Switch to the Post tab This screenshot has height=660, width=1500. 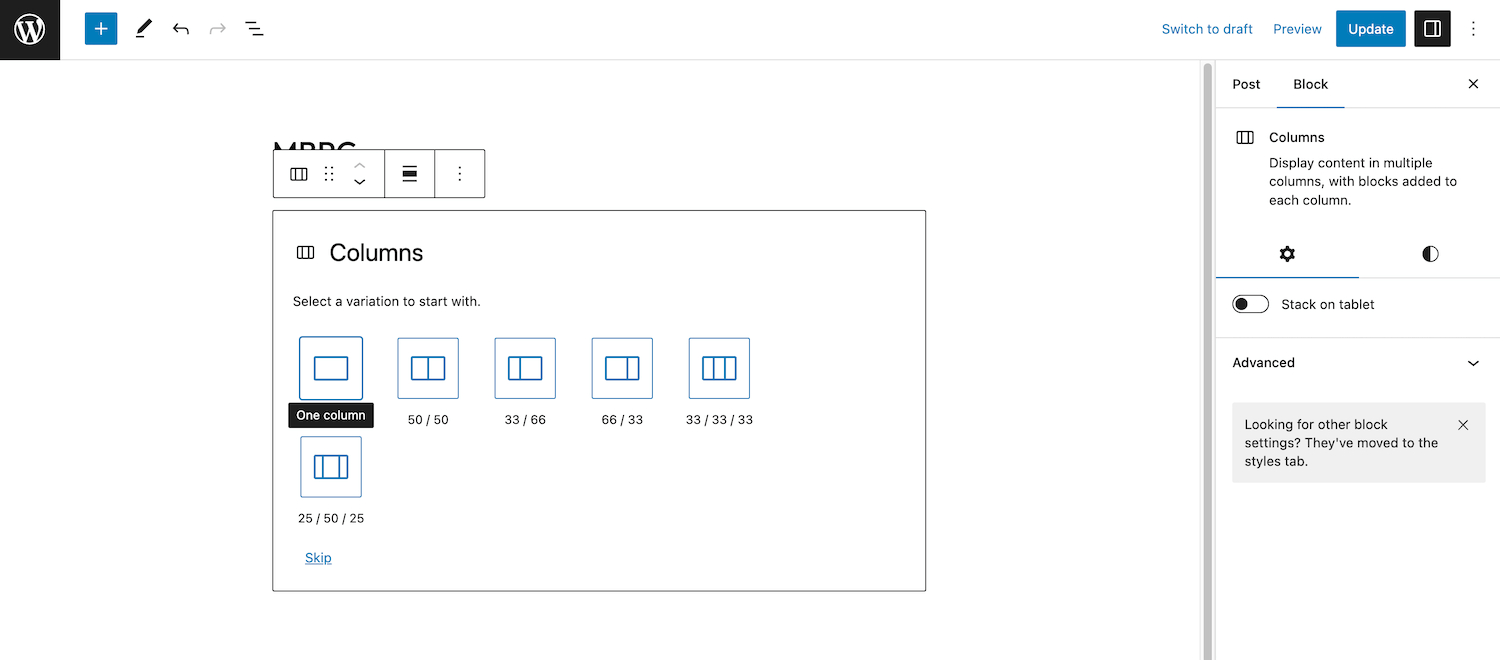pyautogui.click(x=1246, y=84)
